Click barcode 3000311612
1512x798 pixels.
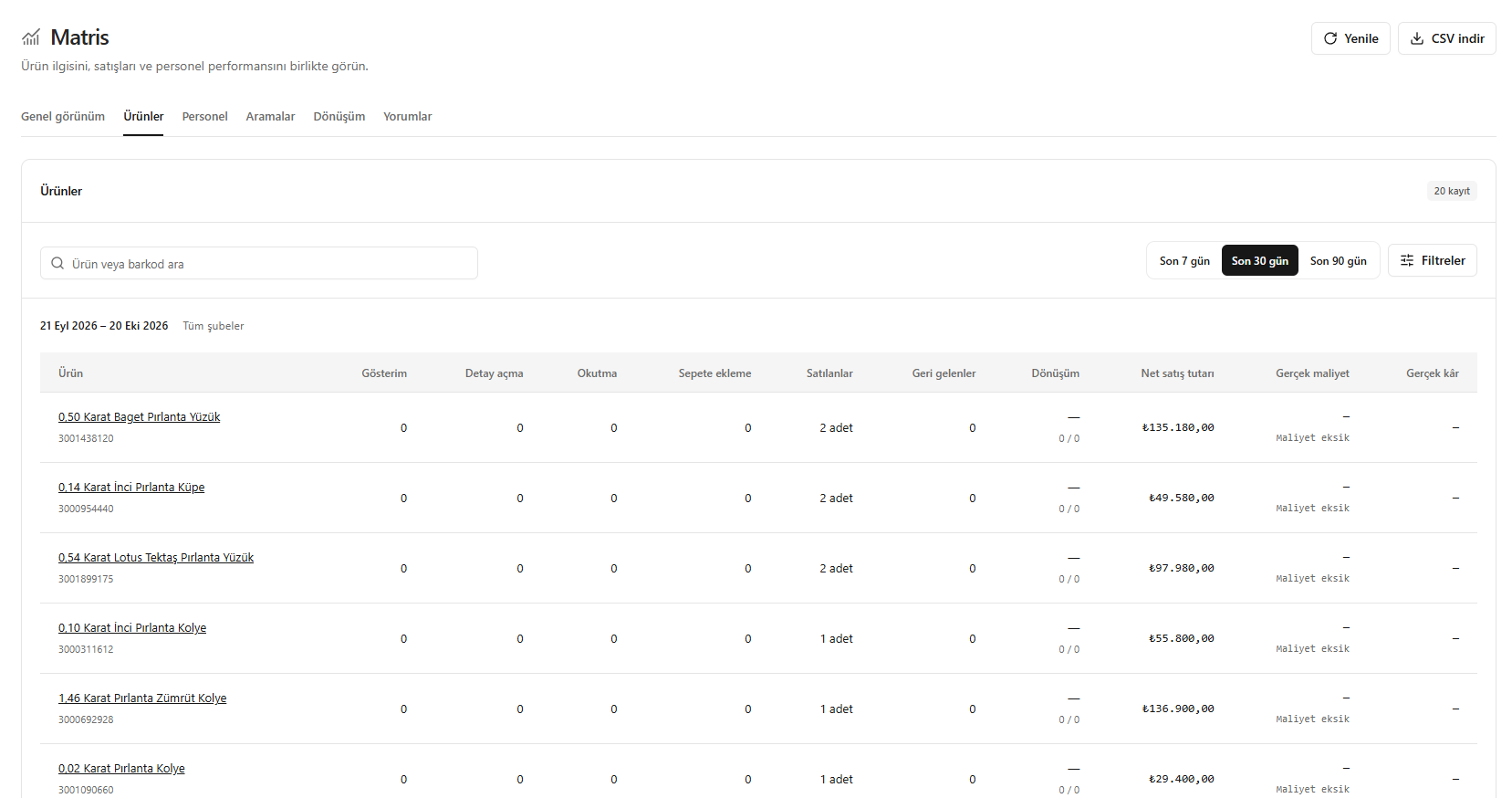[86, 649]
